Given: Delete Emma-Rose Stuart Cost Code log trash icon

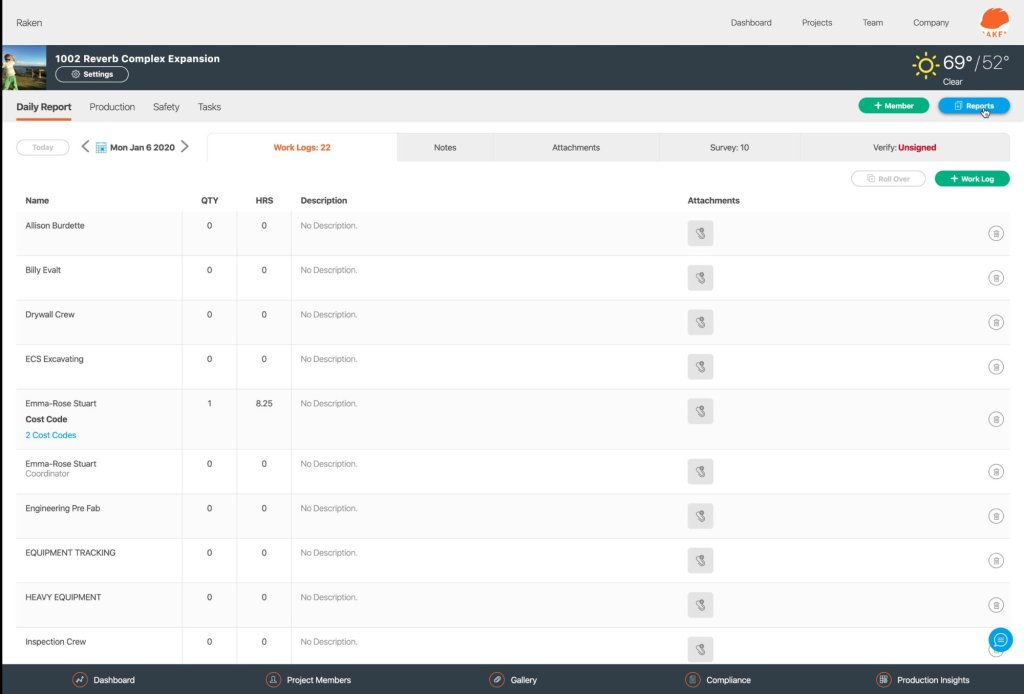Looking at the screenshot, I should click(x=995, y=419).
